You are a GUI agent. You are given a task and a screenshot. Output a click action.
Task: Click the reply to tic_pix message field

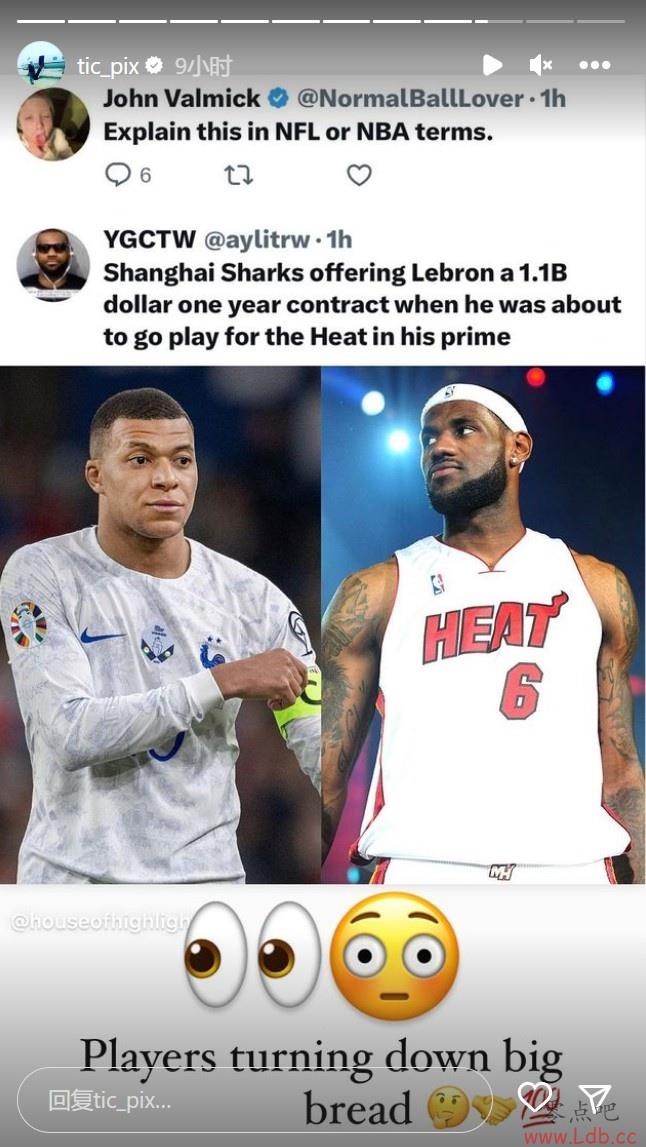pyautogui.click(x=254, y=1100)
